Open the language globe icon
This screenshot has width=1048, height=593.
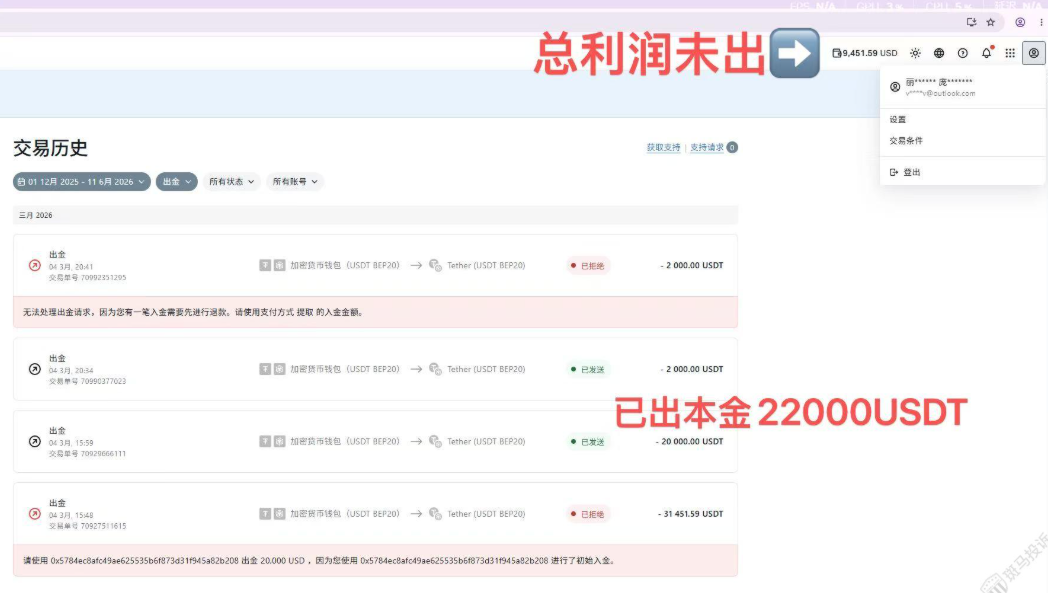939,53
